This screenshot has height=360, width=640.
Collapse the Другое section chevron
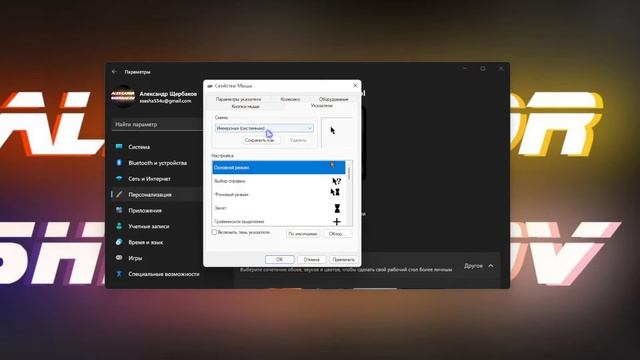[491, 266]
